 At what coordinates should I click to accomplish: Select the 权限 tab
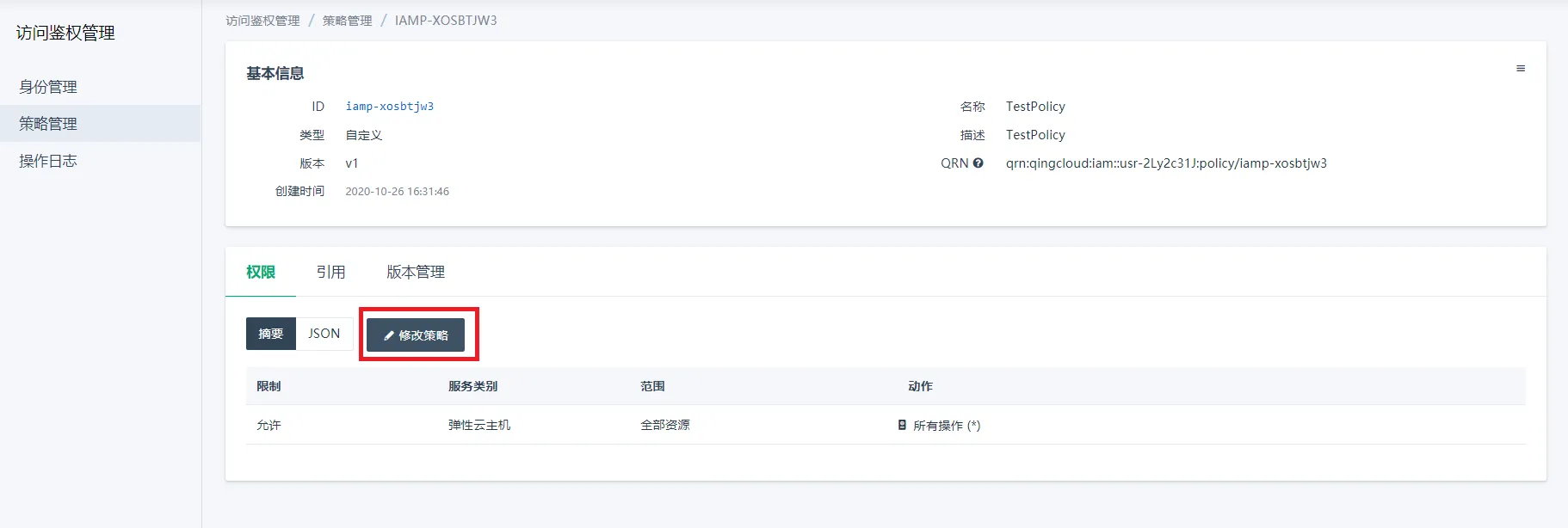point(261,272)
